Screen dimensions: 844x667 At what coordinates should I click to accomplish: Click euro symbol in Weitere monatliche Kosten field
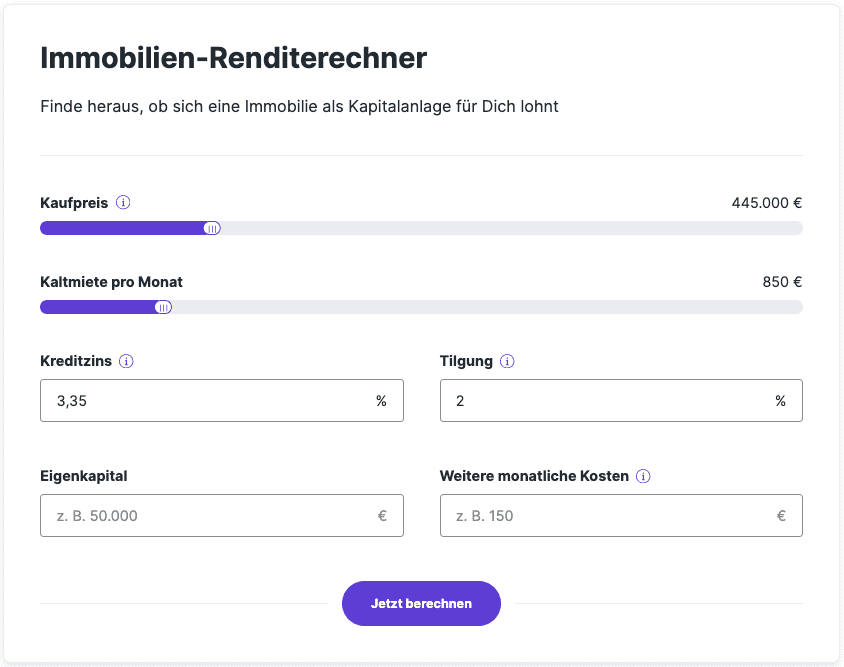pos(781,516)
